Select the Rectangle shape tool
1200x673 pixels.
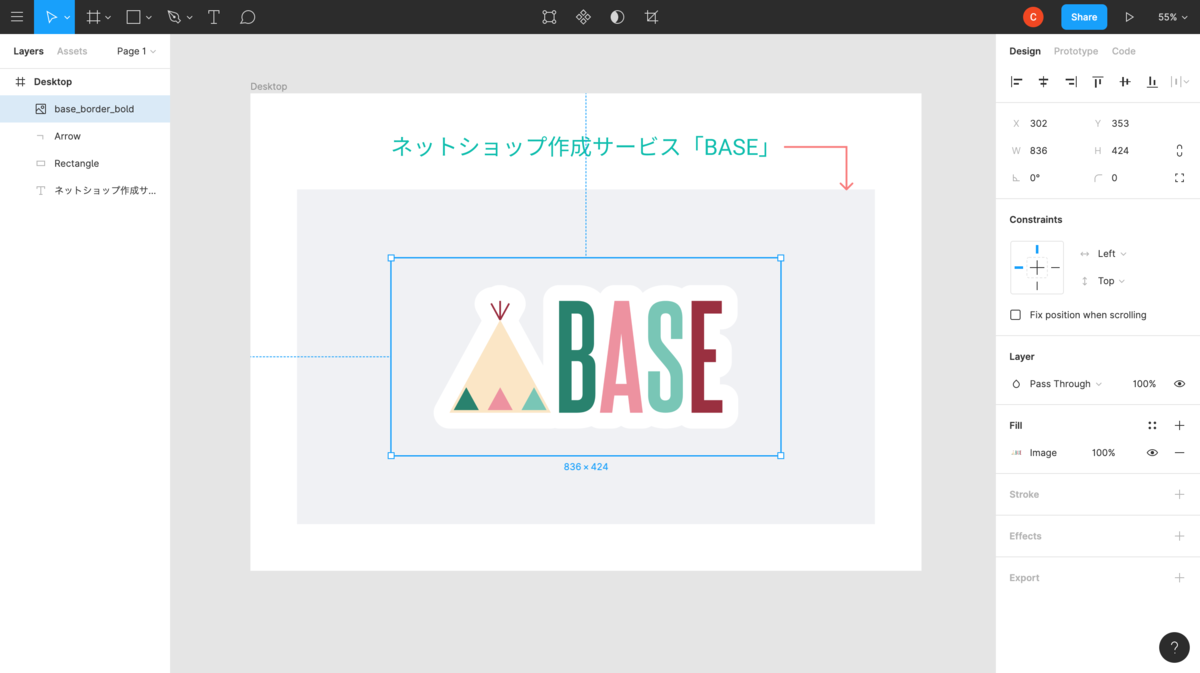(133, 17)
